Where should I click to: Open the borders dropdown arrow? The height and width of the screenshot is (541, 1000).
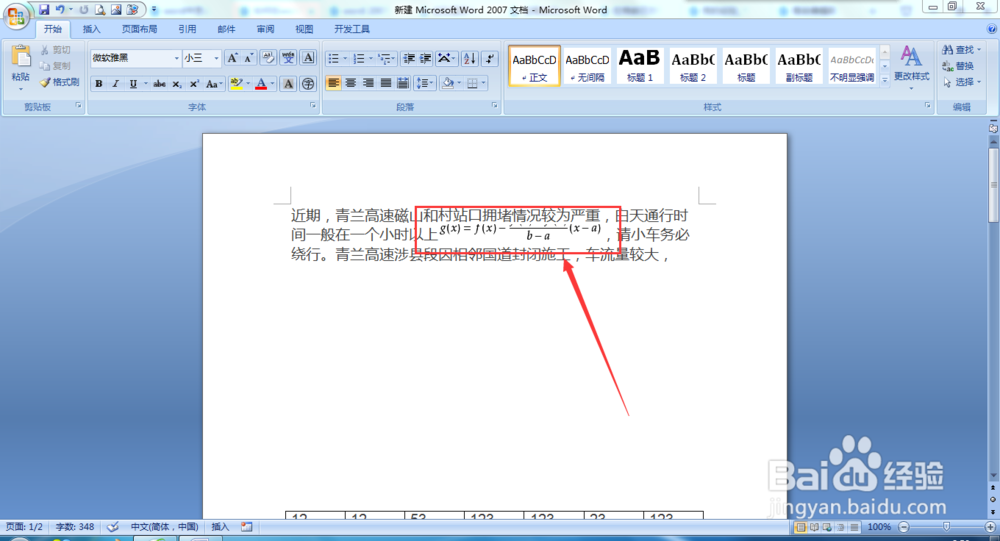pyautogui.click(x=483, y=83)
